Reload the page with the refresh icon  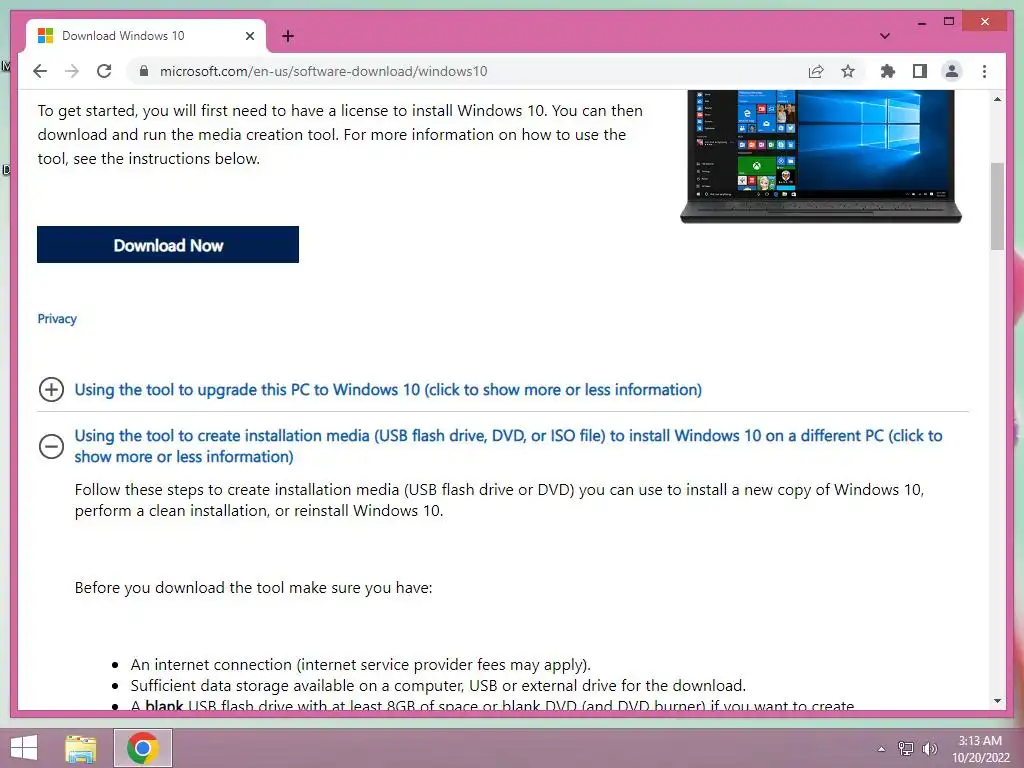104,71
